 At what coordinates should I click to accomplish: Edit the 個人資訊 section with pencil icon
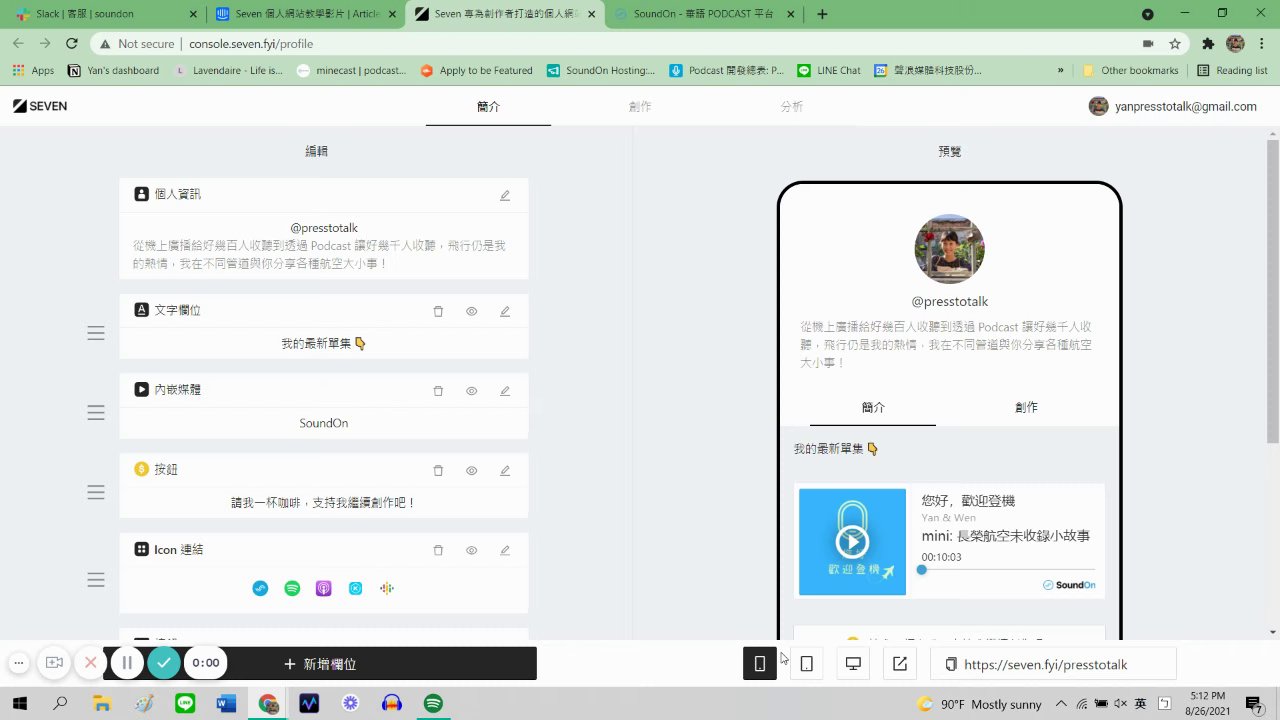tap(505, 195)
